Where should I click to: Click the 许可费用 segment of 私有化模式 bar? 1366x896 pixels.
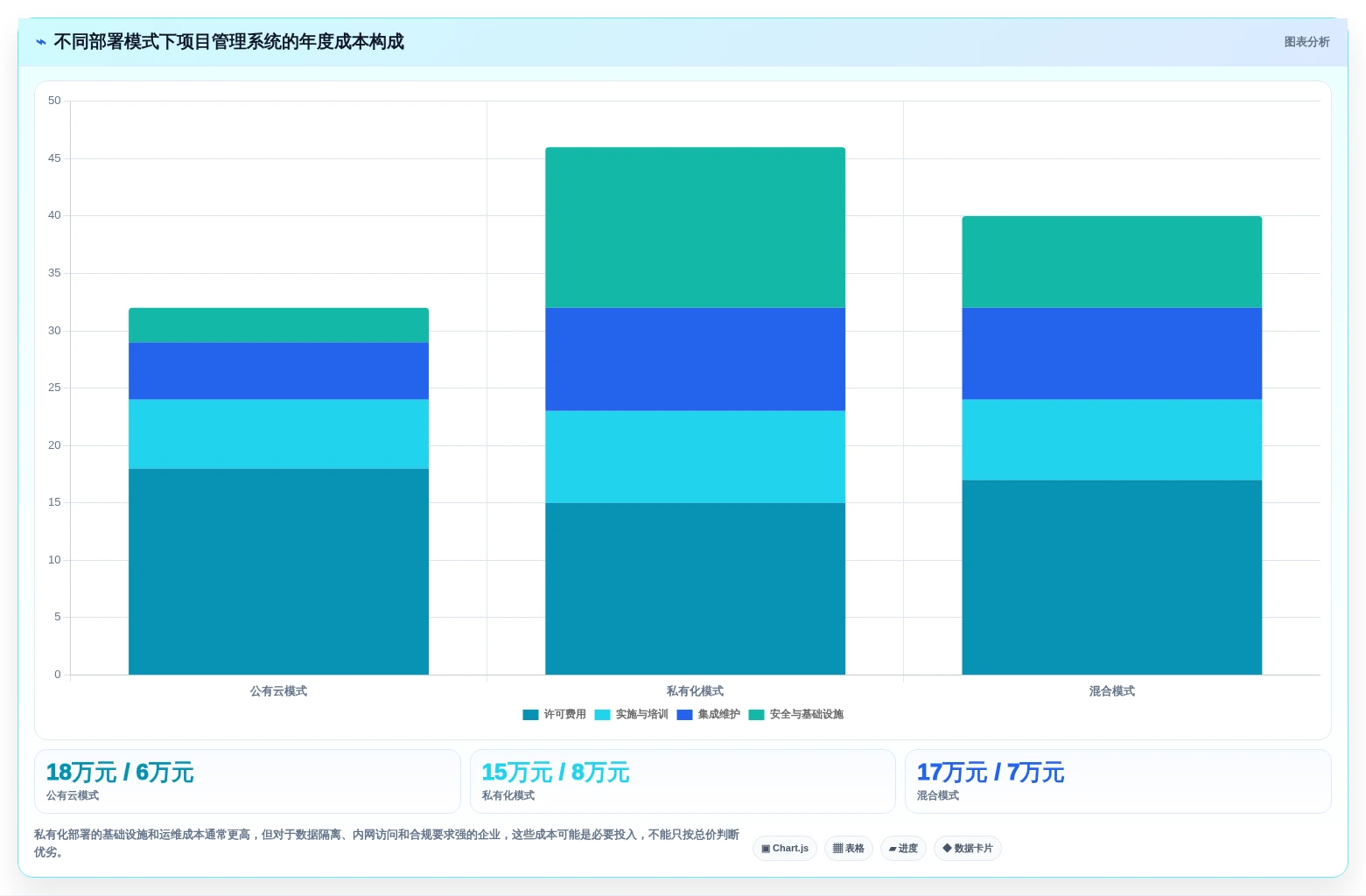click(695, 589)
